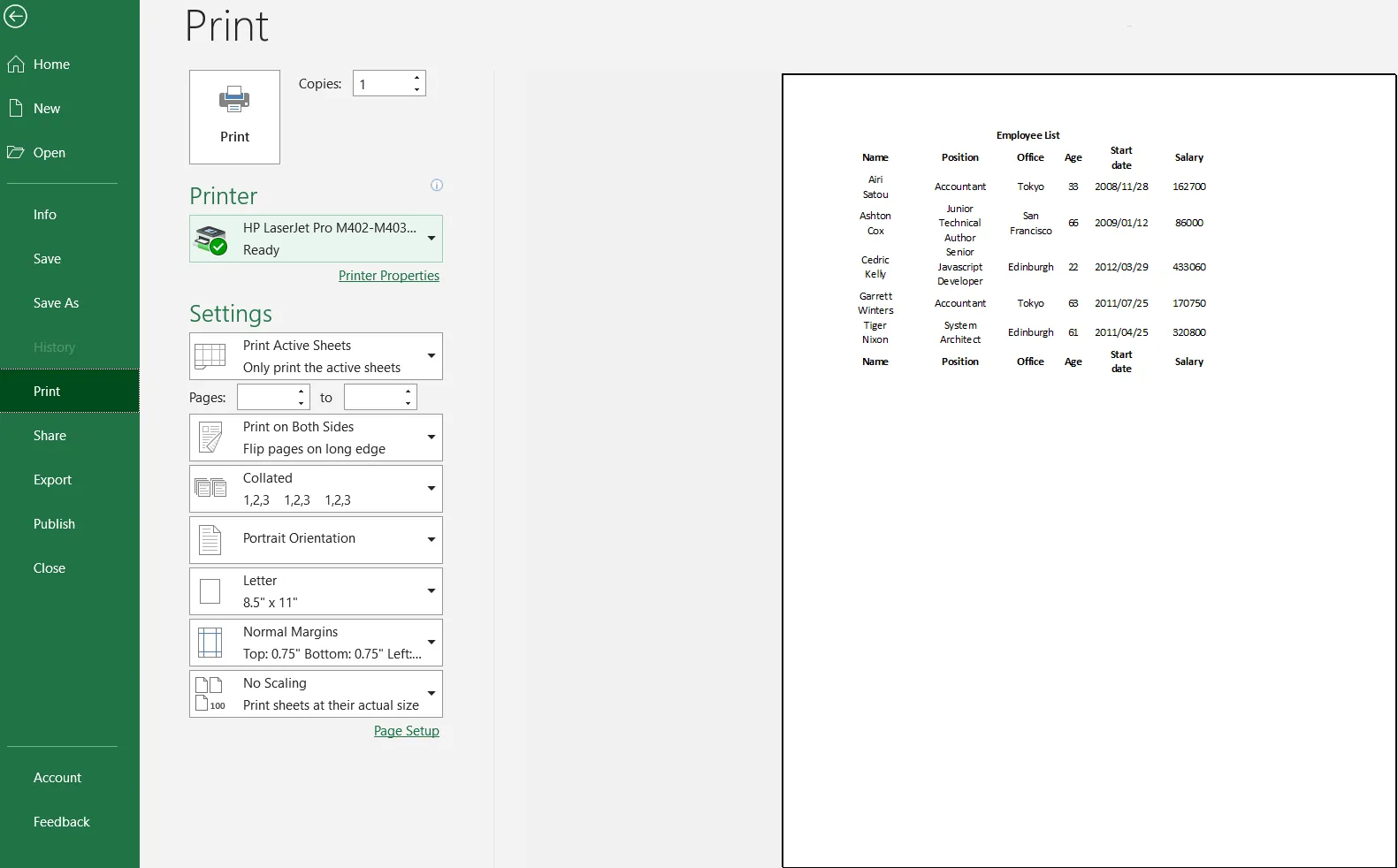Click salary 433060 in preview
The width and height of the screenshot is (1398, 868).
[1189, 267]
